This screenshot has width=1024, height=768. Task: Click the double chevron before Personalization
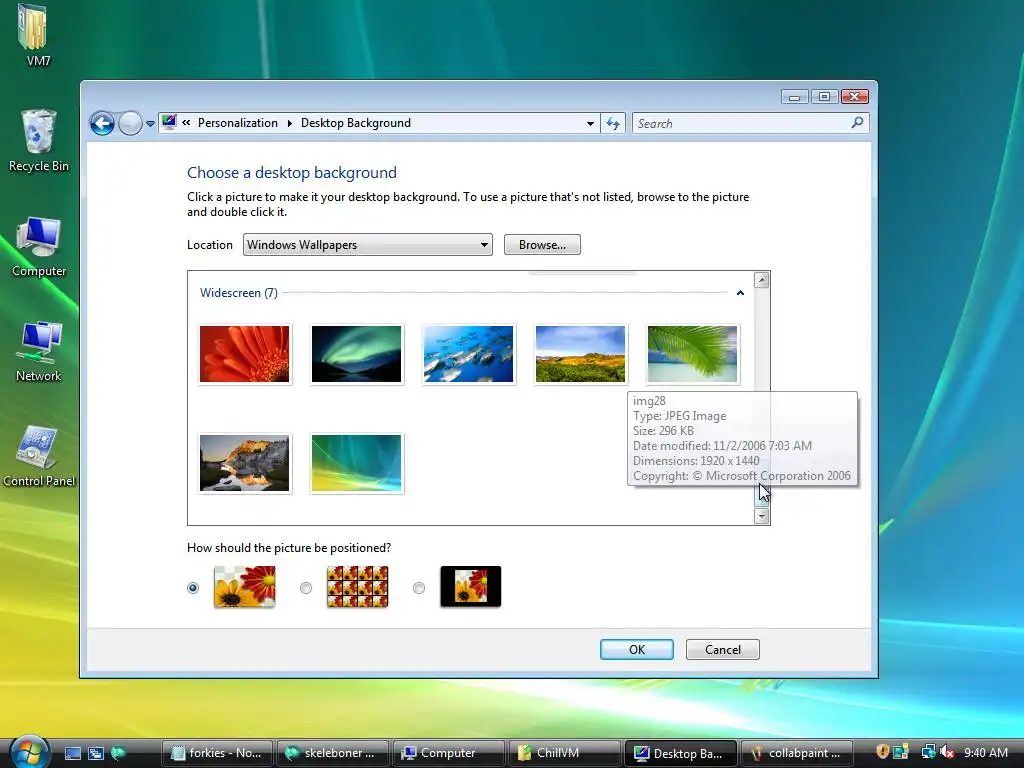(x=186, y=123)
